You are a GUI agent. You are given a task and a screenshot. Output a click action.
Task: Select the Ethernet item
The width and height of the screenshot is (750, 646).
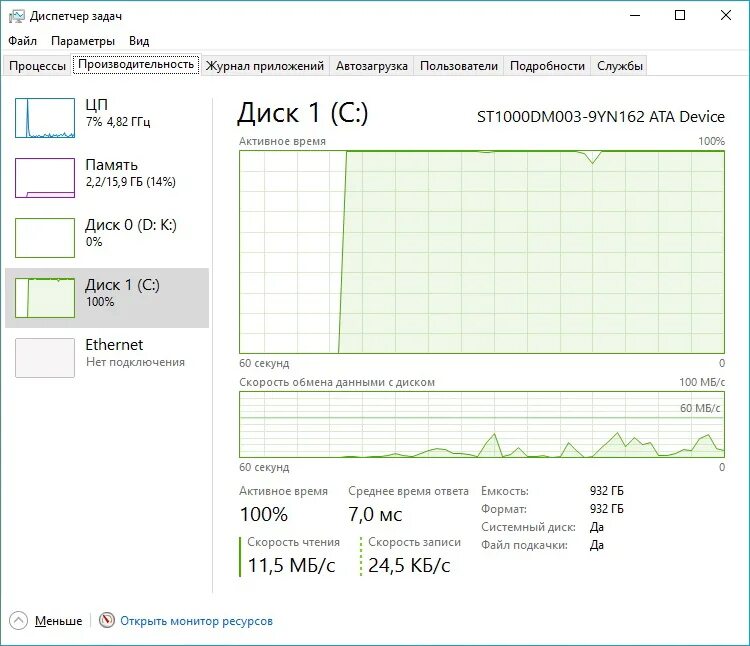(107, 358)
